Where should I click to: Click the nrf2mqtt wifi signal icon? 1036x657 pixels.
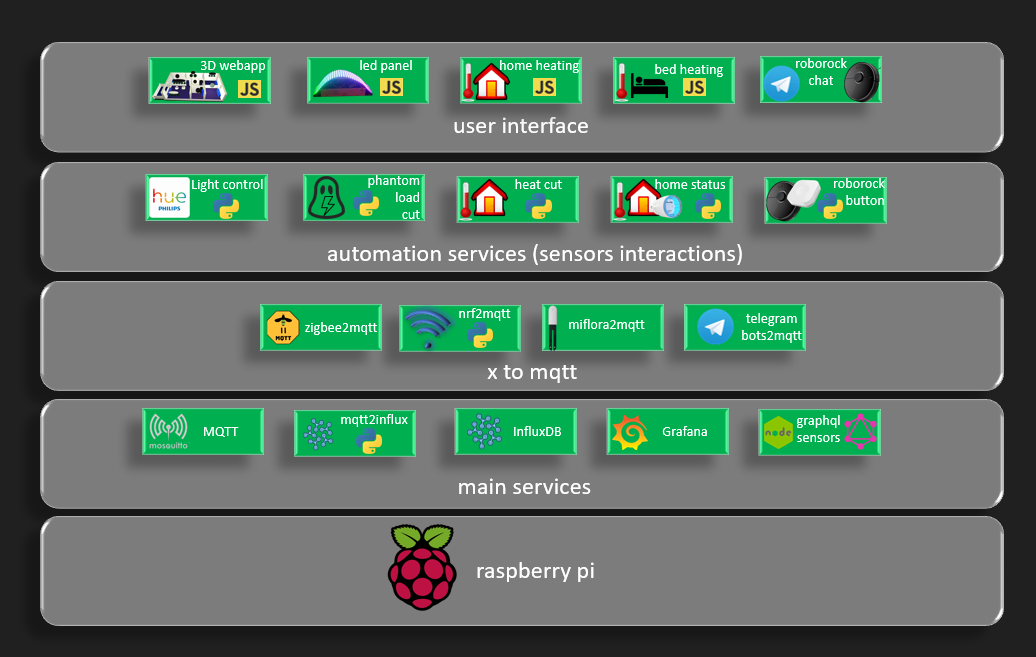coord(427,327)
